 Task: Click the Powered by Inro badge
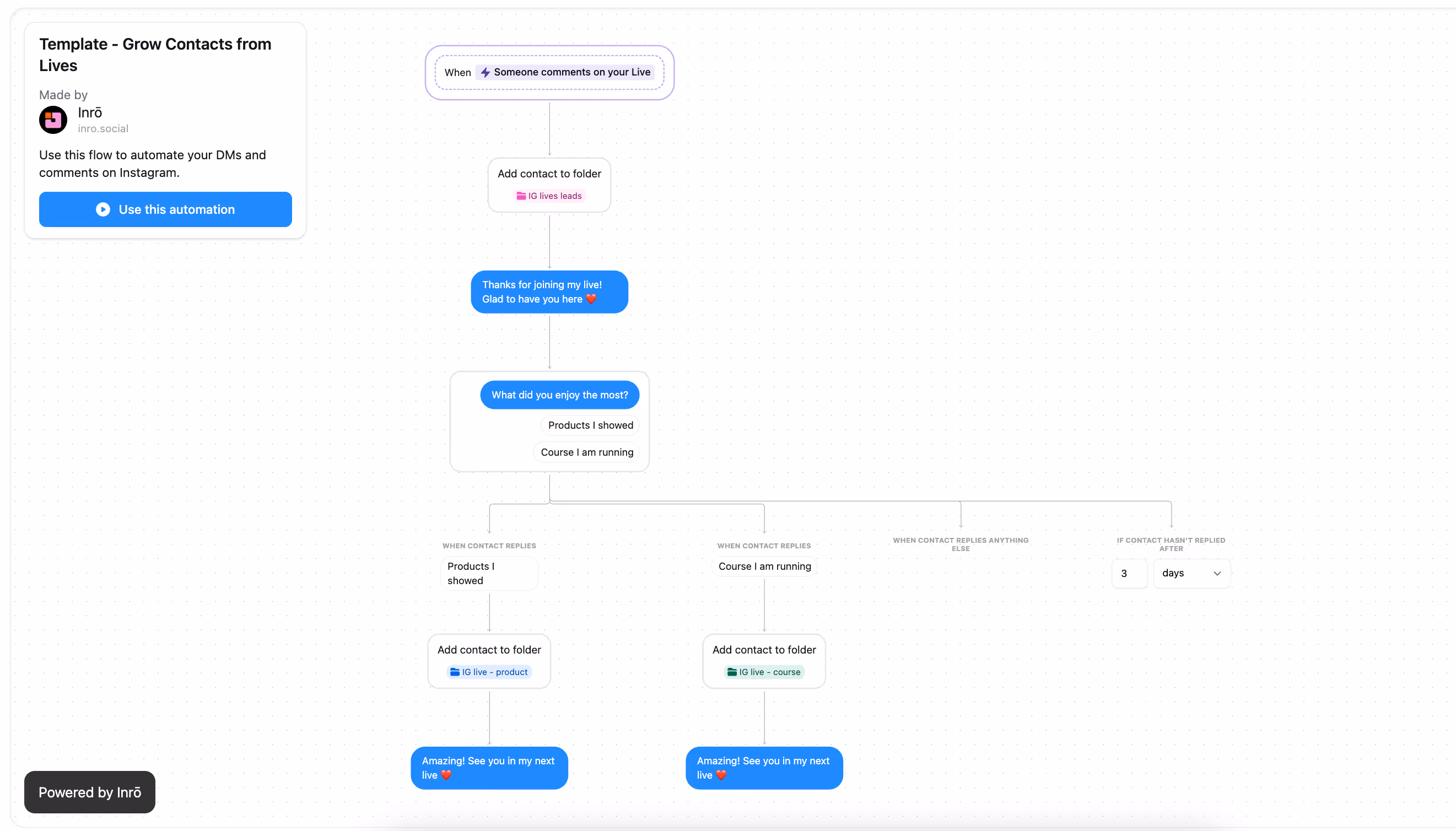pyautogui.click(x=89, y=792)
